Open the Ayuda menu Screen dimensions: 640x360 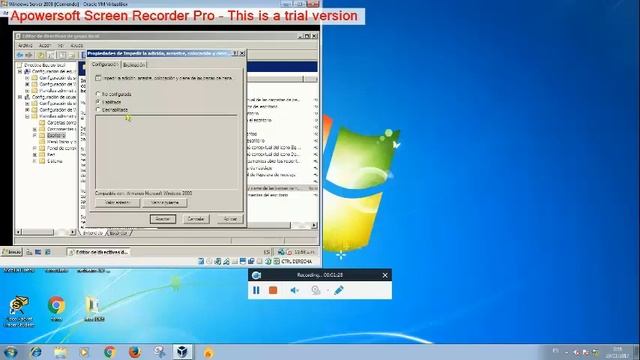[76, 45]
